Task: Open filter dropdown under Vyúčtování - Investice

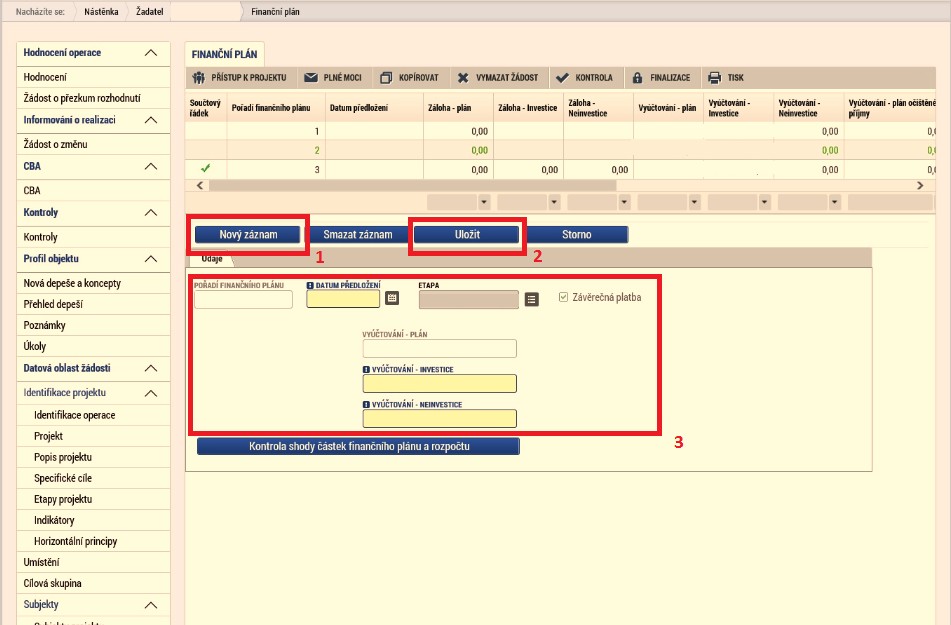Action: (x=765, y=202)
